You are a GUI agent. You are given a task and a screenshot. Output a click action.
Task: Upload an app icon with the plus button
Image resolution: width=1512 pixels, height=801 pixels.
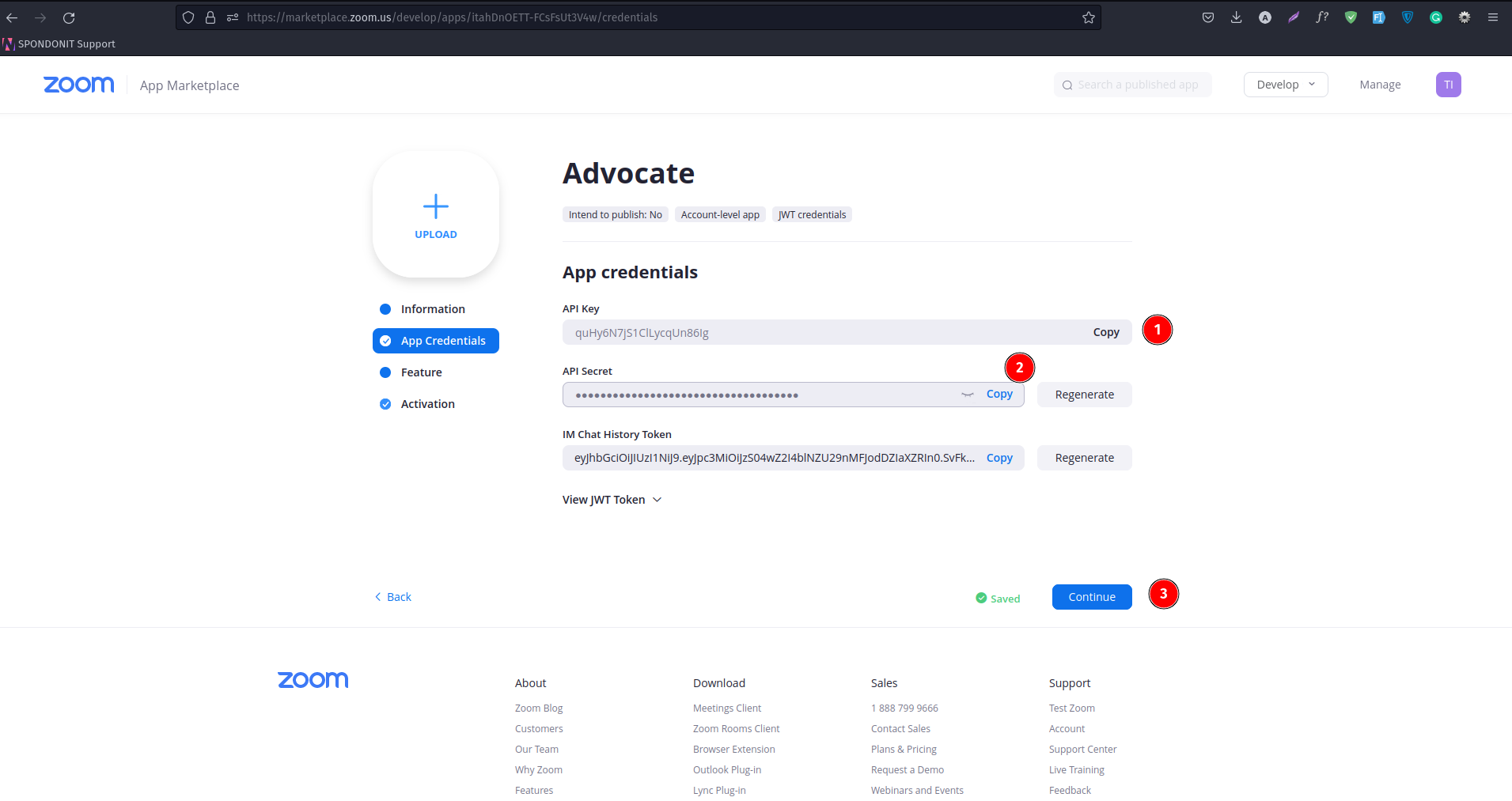(436, 214)
